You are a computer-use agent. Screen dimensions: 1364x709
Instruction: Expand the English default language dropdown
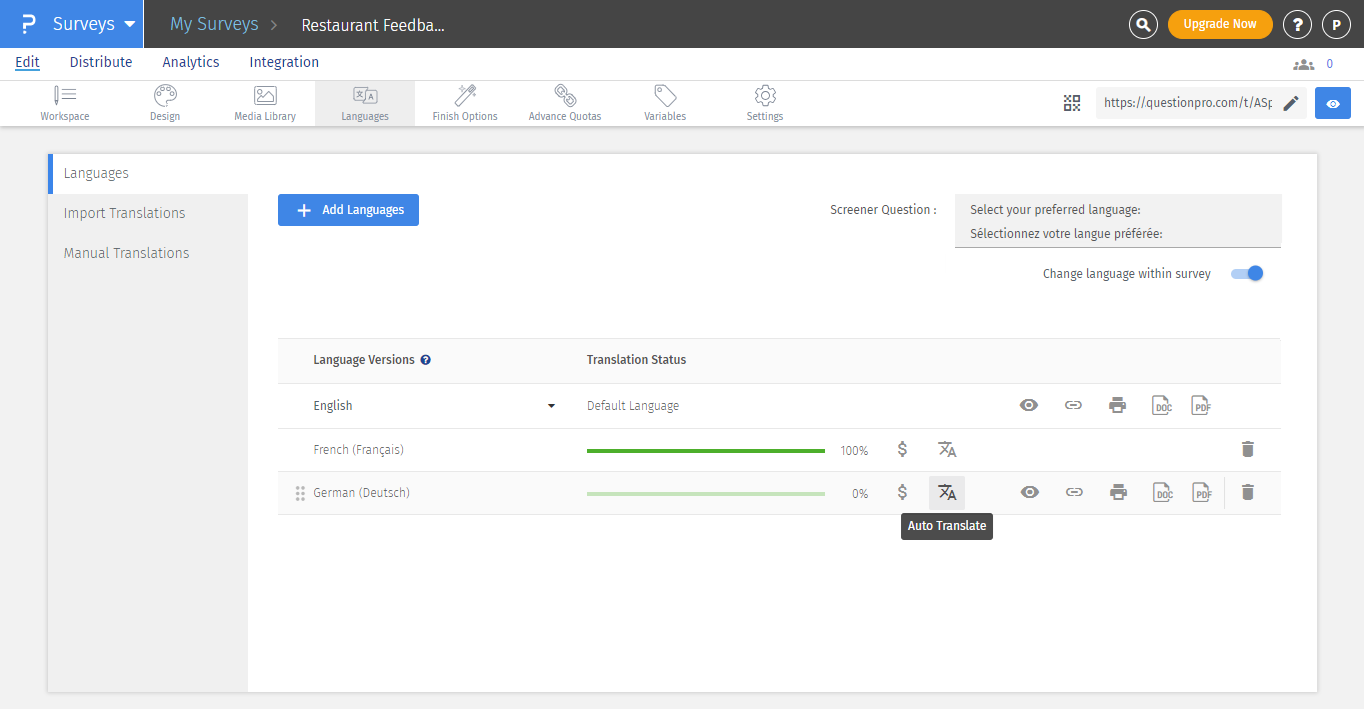551,406
